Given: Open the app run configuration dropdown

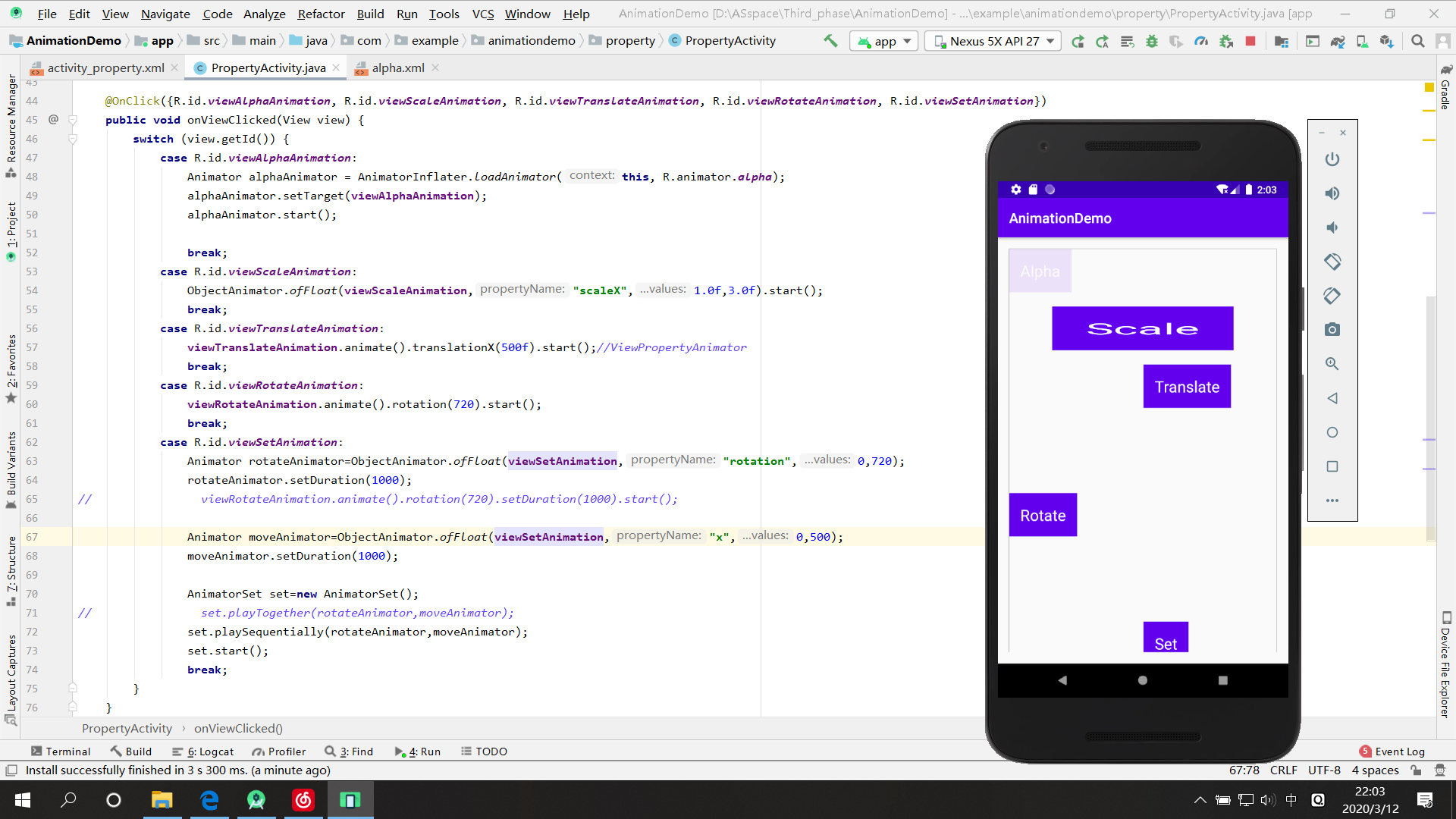Looking at the screenshot, I should click(x=884, y=41).
